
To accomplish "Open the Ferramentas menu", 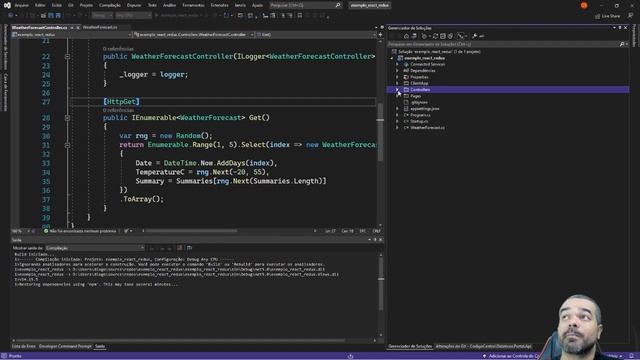I will coord(193,5).
